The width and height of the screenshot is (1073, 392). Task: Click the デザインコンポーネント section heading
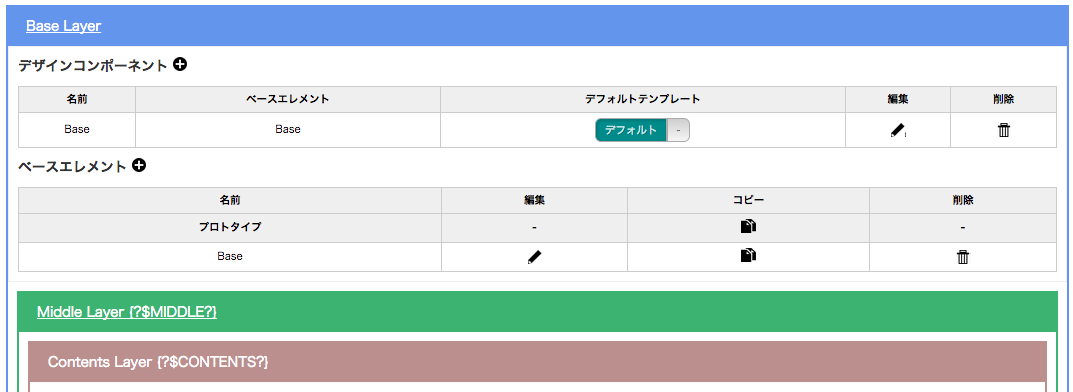(x=92, y=66)
